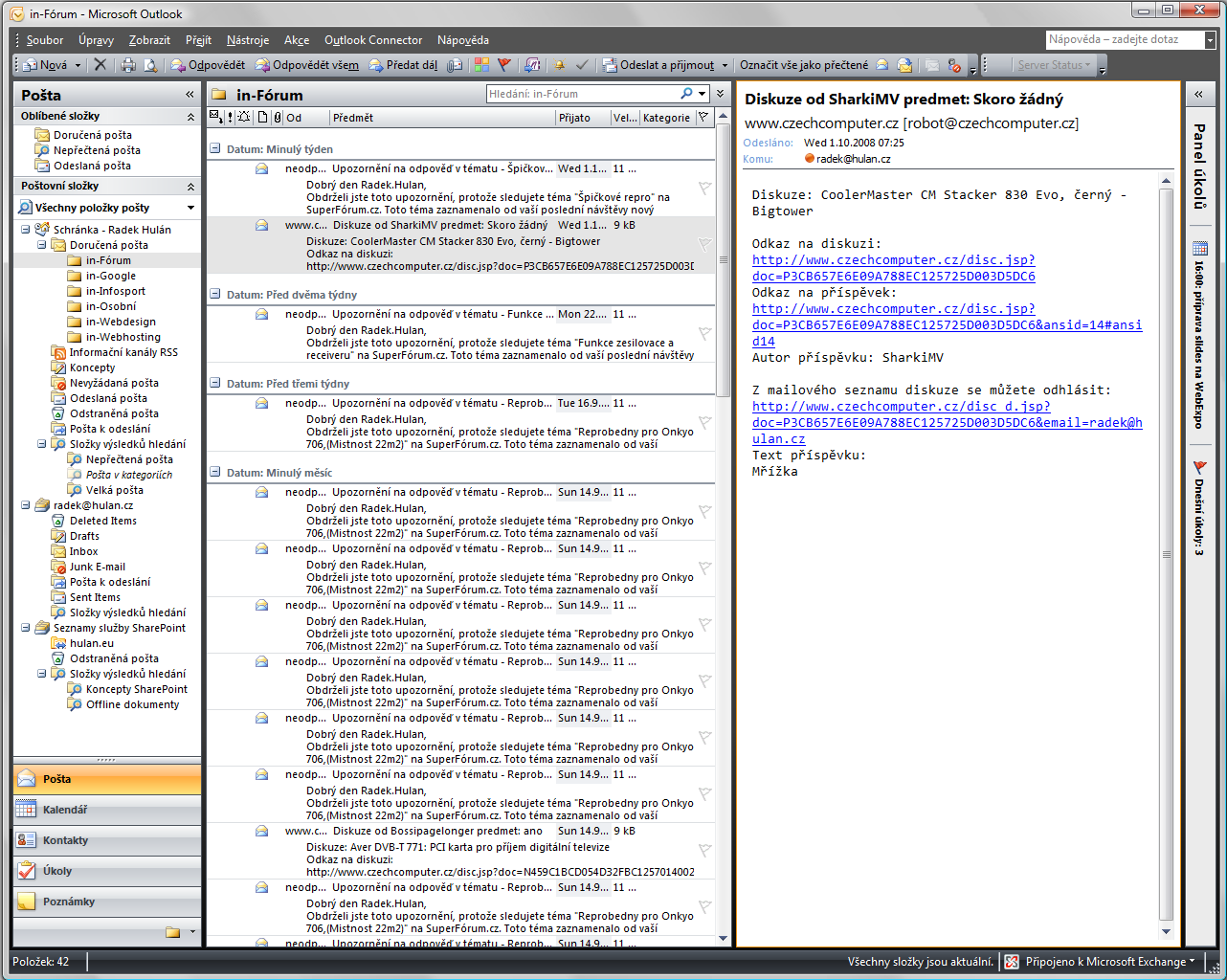Viewport: 1227px width, 980px height.
Task: Open the Zobrazit menu
Action: [149, 40]
